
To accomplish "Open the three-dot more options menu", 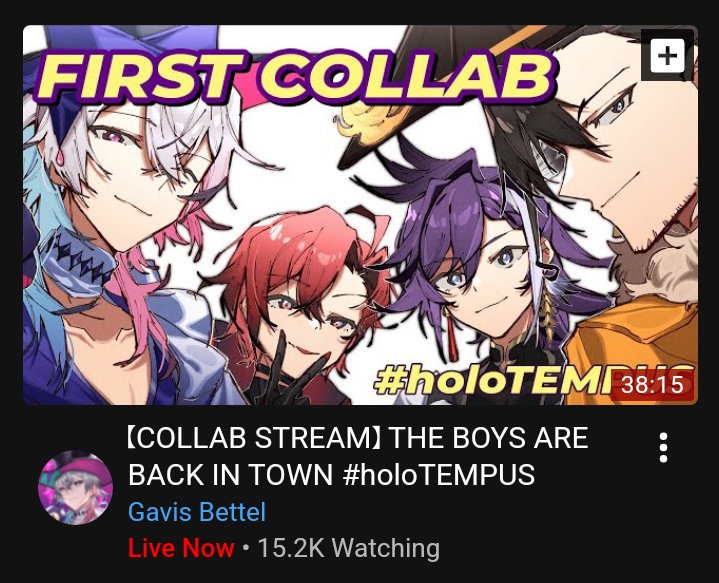I will pyautogui.click(x=663, y=447).
